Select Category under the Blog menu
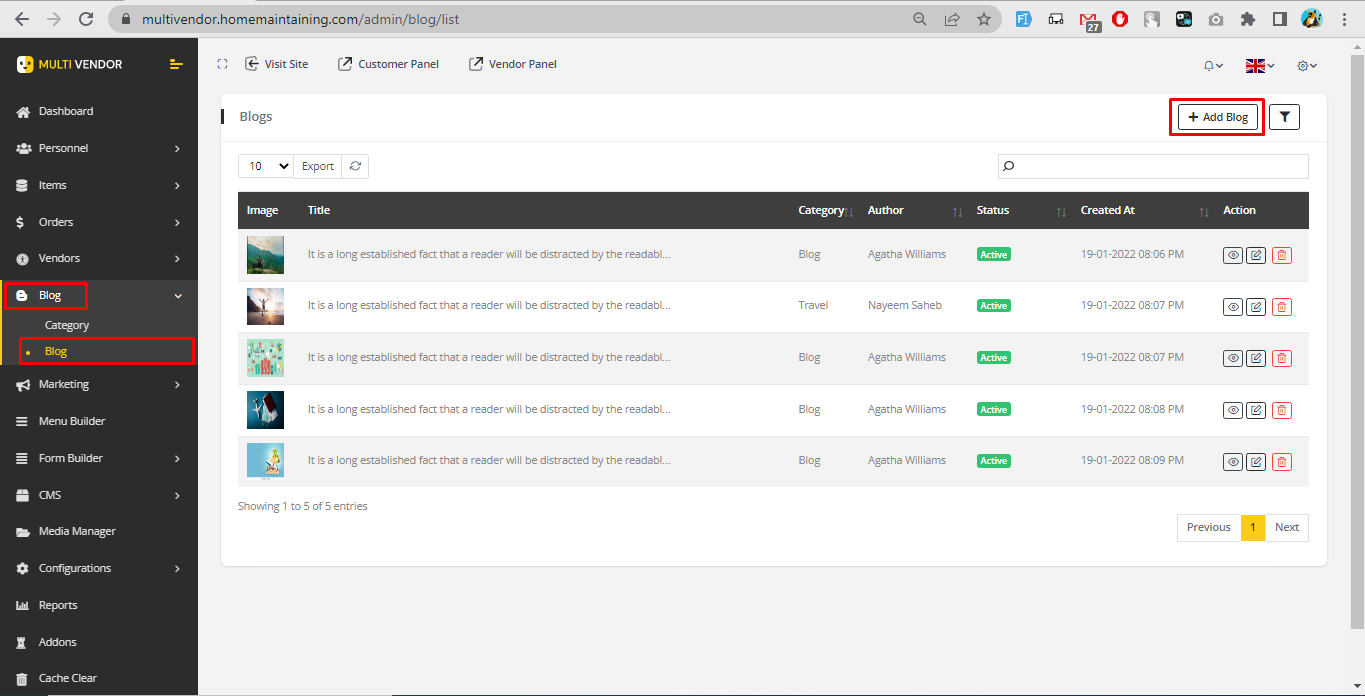The height and width of the screenshot is (696, 1365). pos(67,325)
